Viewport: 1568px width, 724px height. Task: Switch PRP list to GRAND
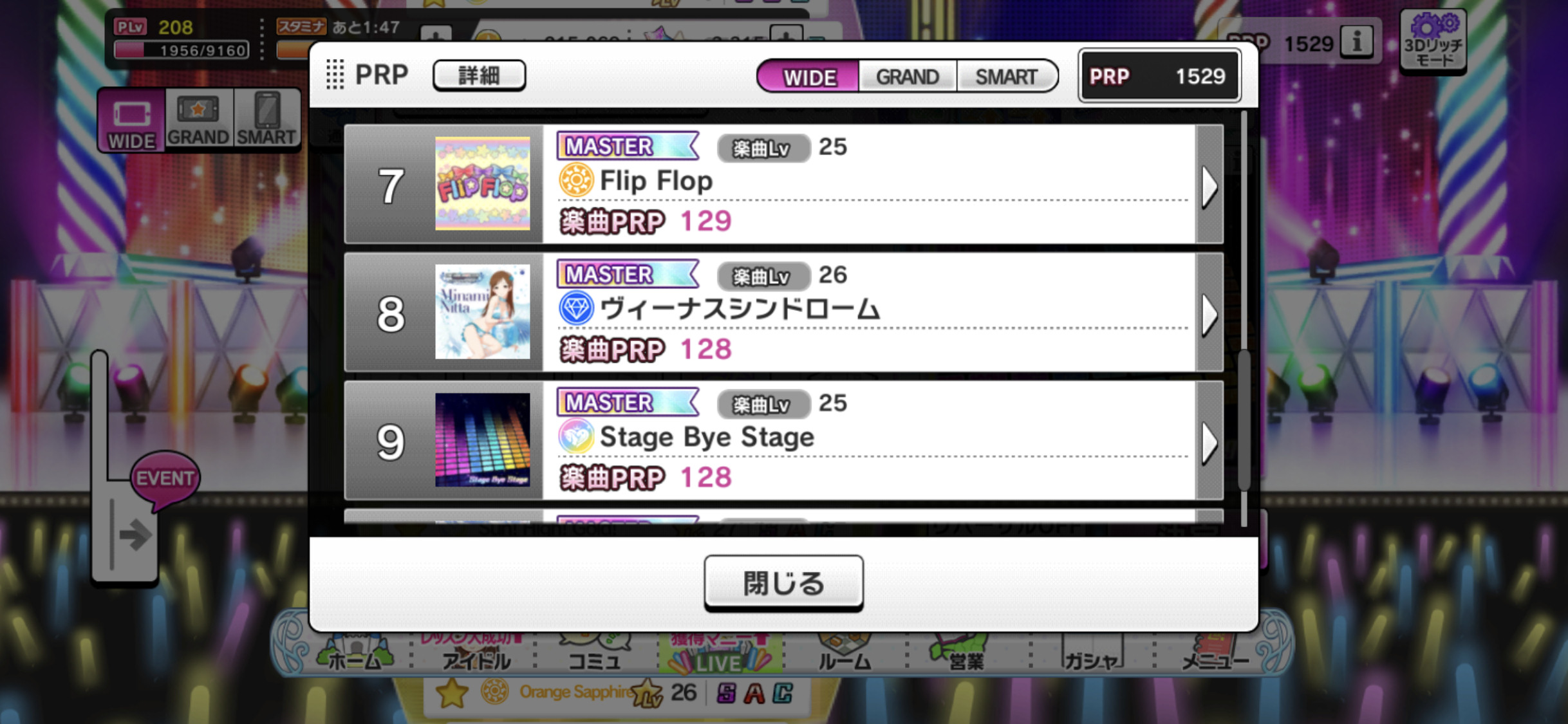tap(908, 77)
